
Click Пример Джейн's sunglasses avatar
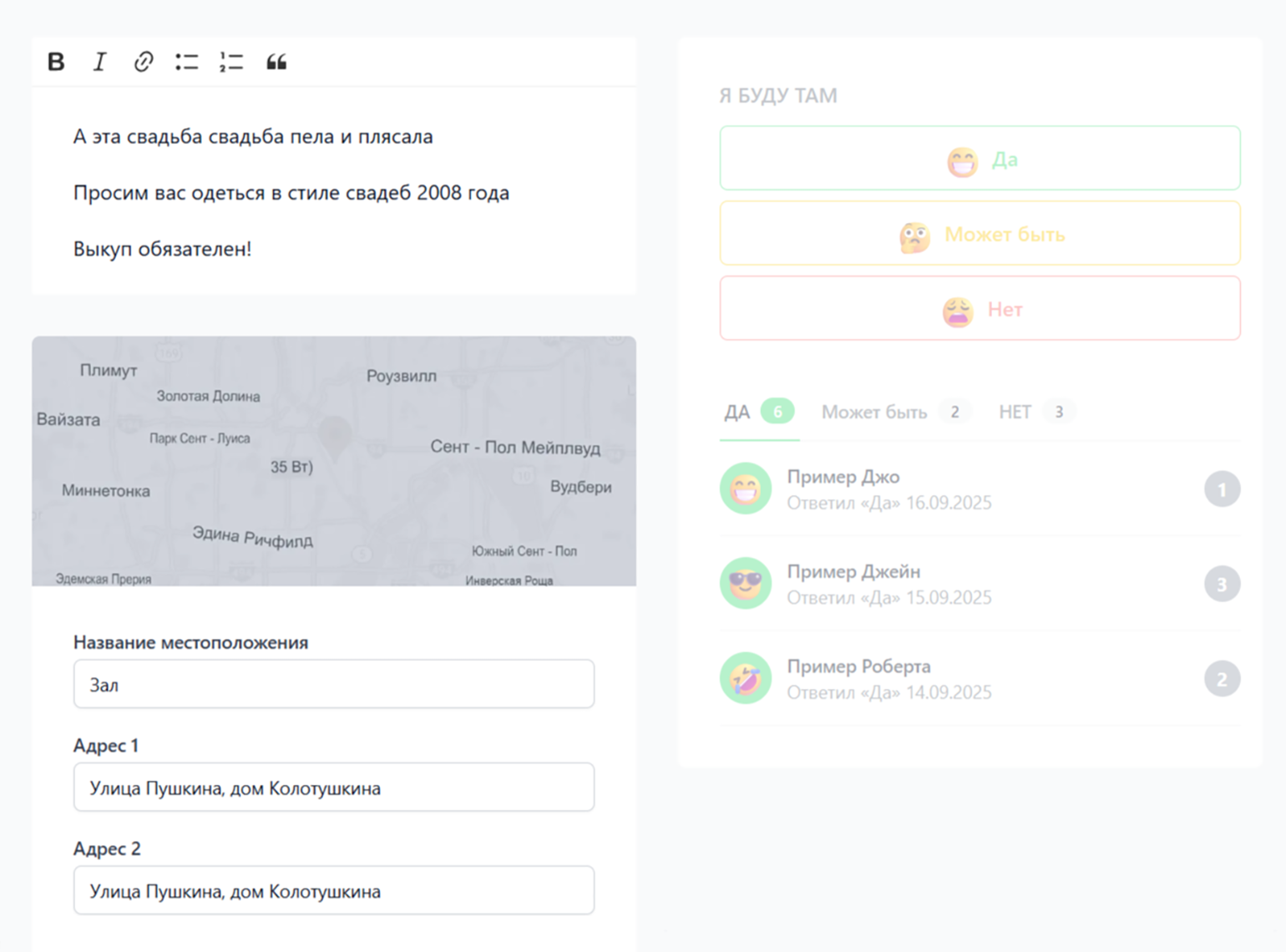(x=745, y=583)
